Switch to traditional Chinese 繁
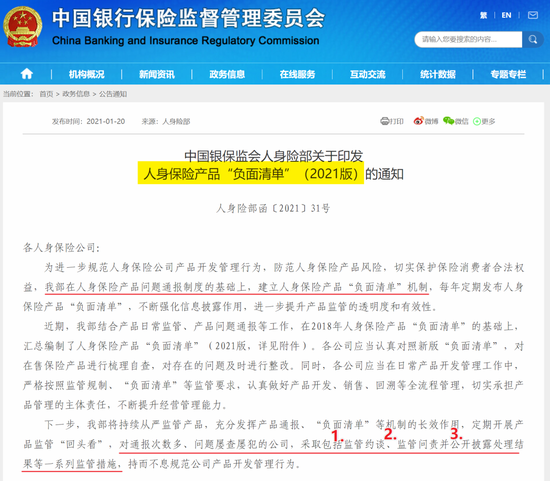 [483, 15]
